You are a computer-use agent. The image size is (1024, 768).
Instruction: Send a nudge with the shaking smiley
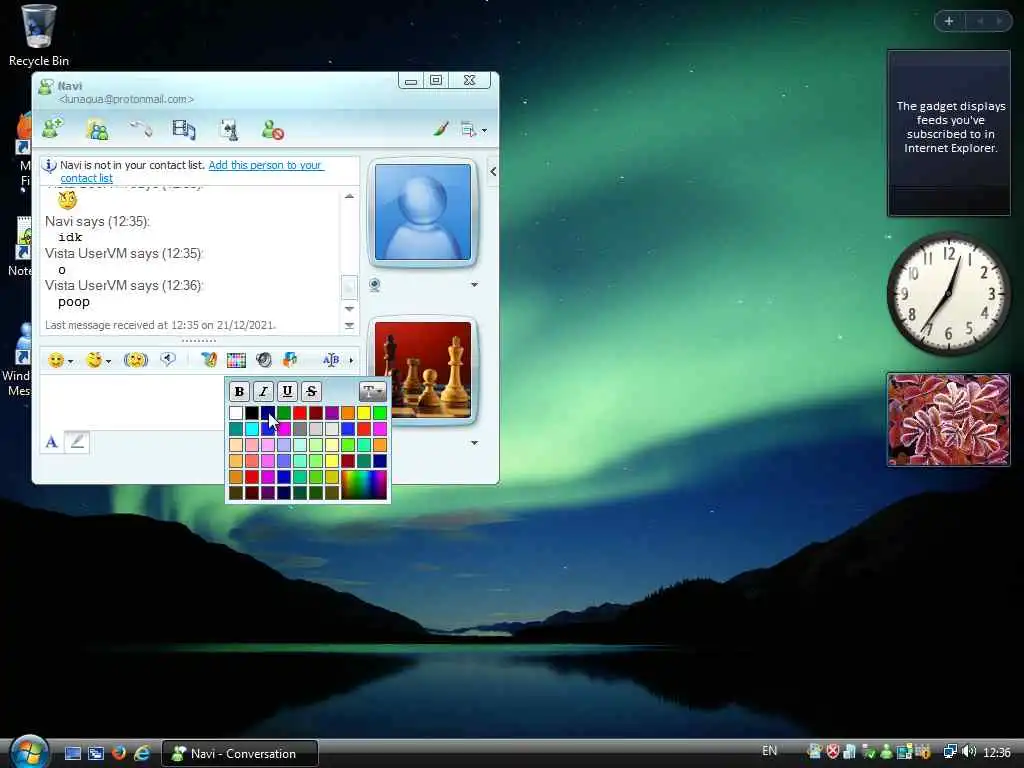click(x=136, y=360)
